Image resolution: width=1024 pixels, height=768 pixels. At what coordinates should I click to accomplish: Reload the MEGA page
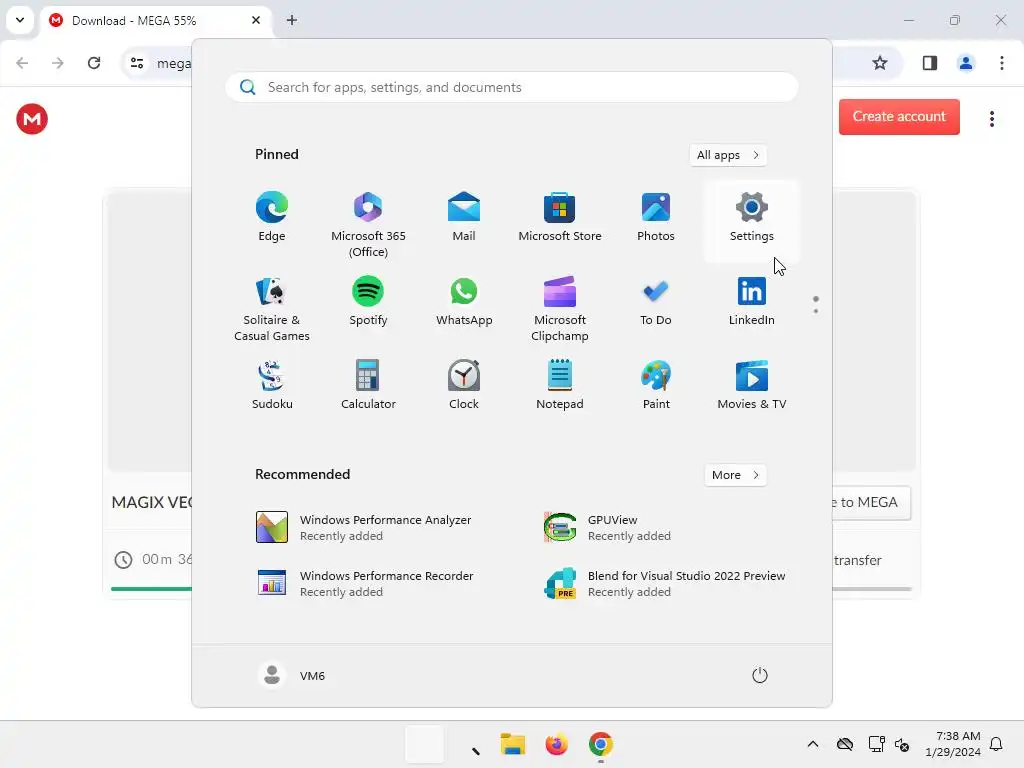click(x=94, y=63)
